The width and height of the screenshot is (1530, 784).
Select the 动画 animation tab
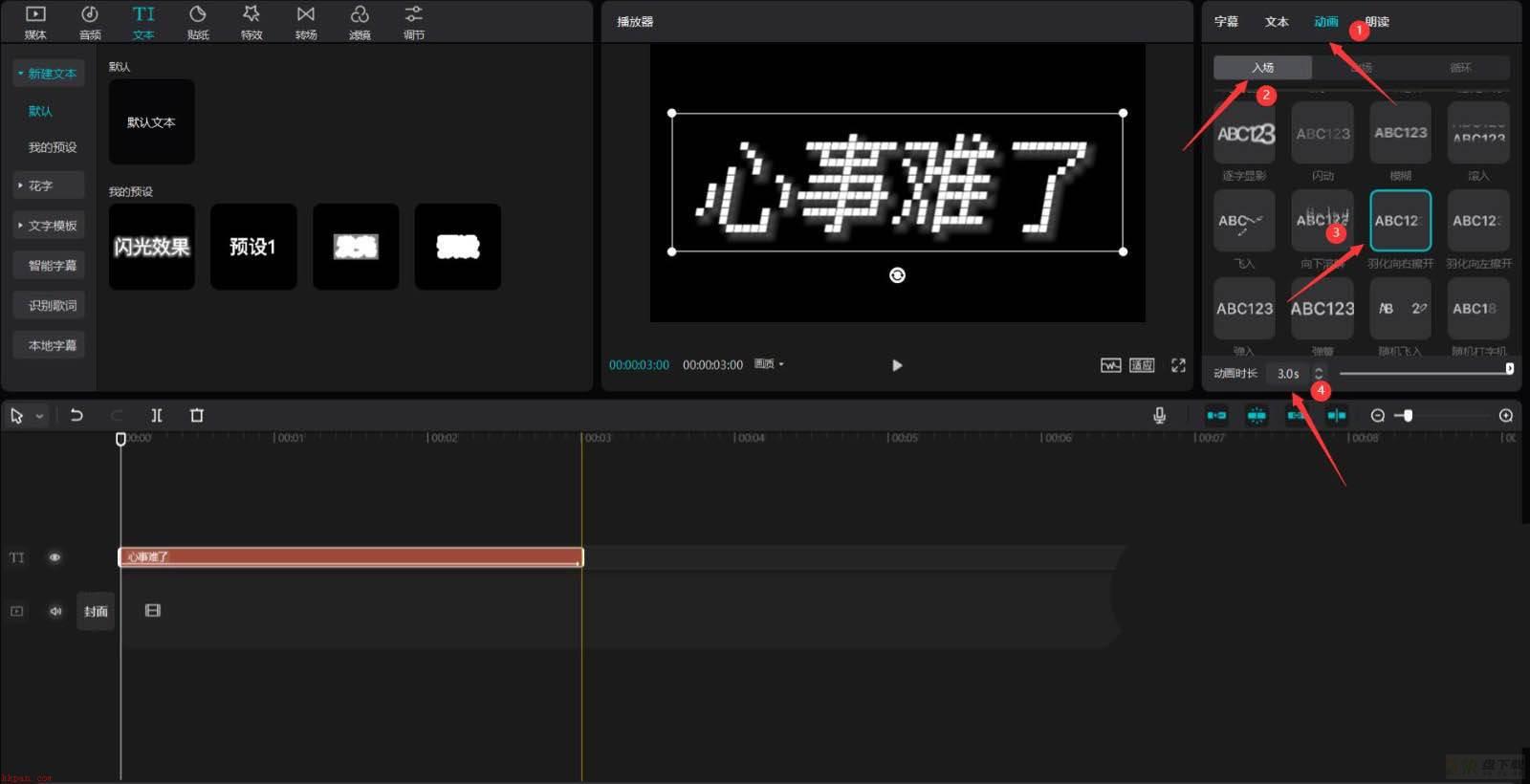1326,21
